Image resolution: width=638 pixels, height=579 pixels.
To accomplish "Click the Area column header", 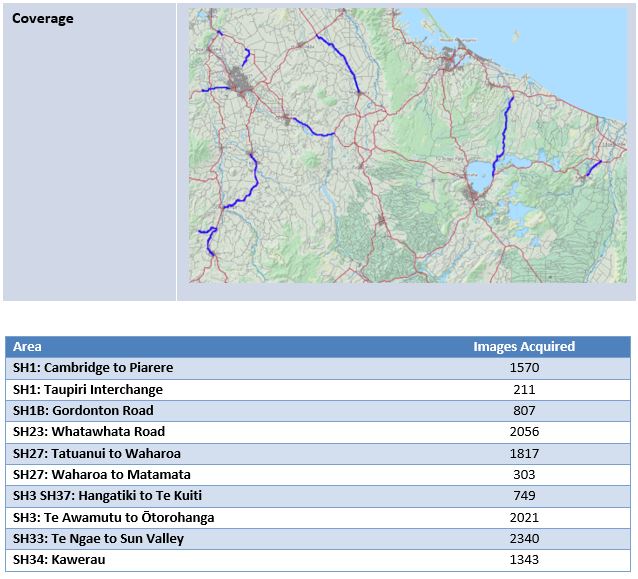I will tap(27, 347).
